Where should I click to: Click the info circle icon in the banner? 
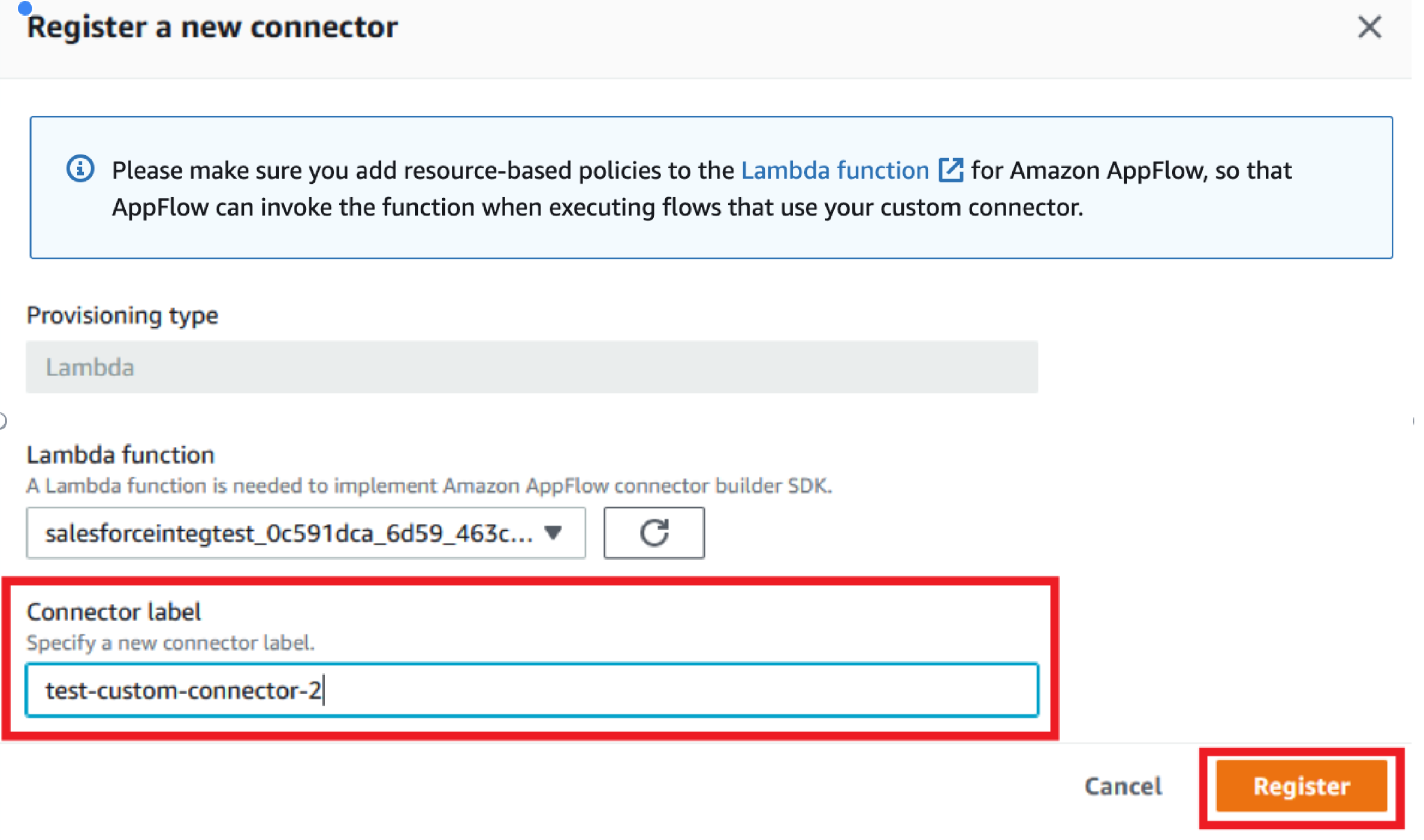point(80,169)
